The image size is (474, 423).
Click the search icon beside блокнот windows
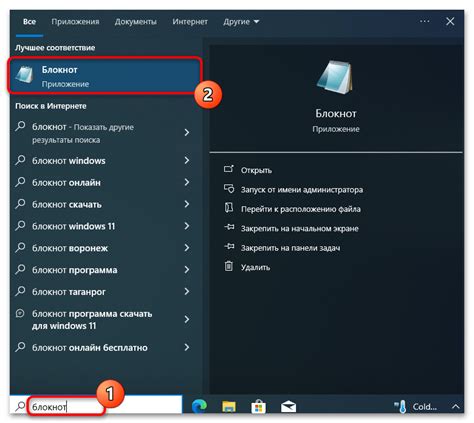point(20,160)
